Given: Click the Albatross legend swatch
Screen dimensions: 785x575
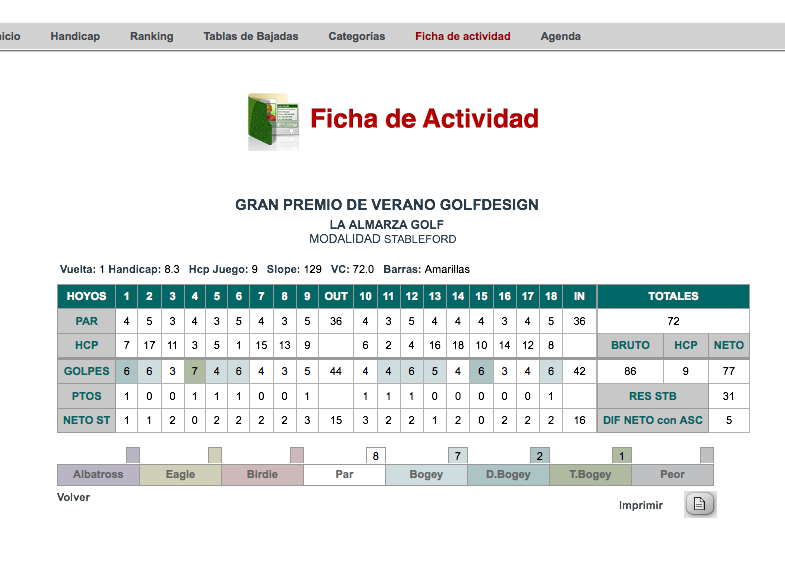Looking at the screenshot, I should pos(99,474).
